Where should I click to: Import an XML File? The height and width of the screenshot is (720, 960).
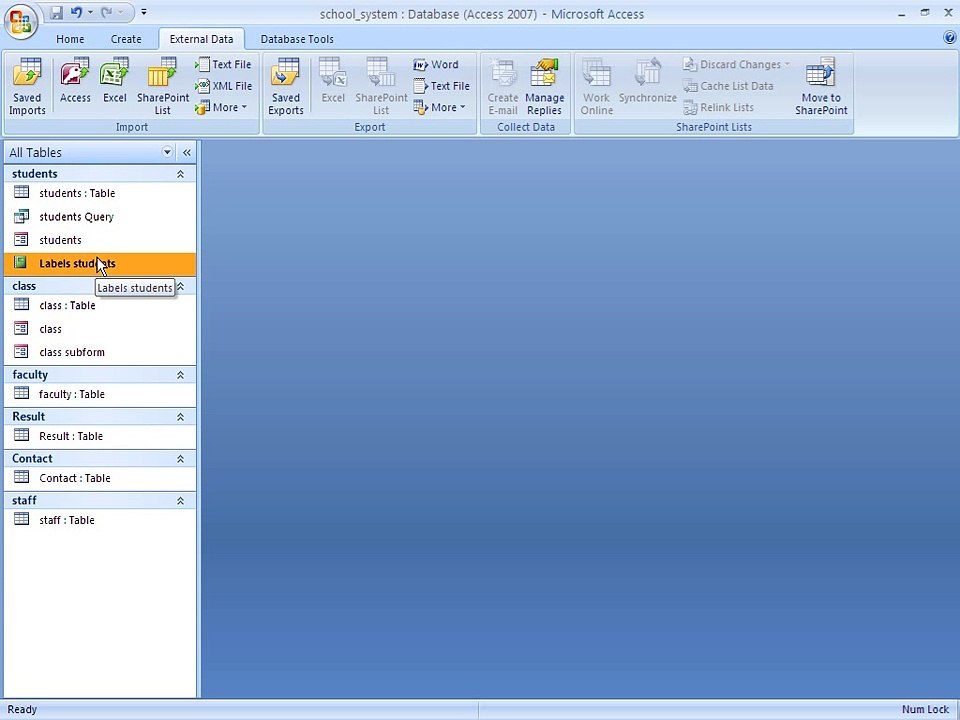(x=223, y=86)
